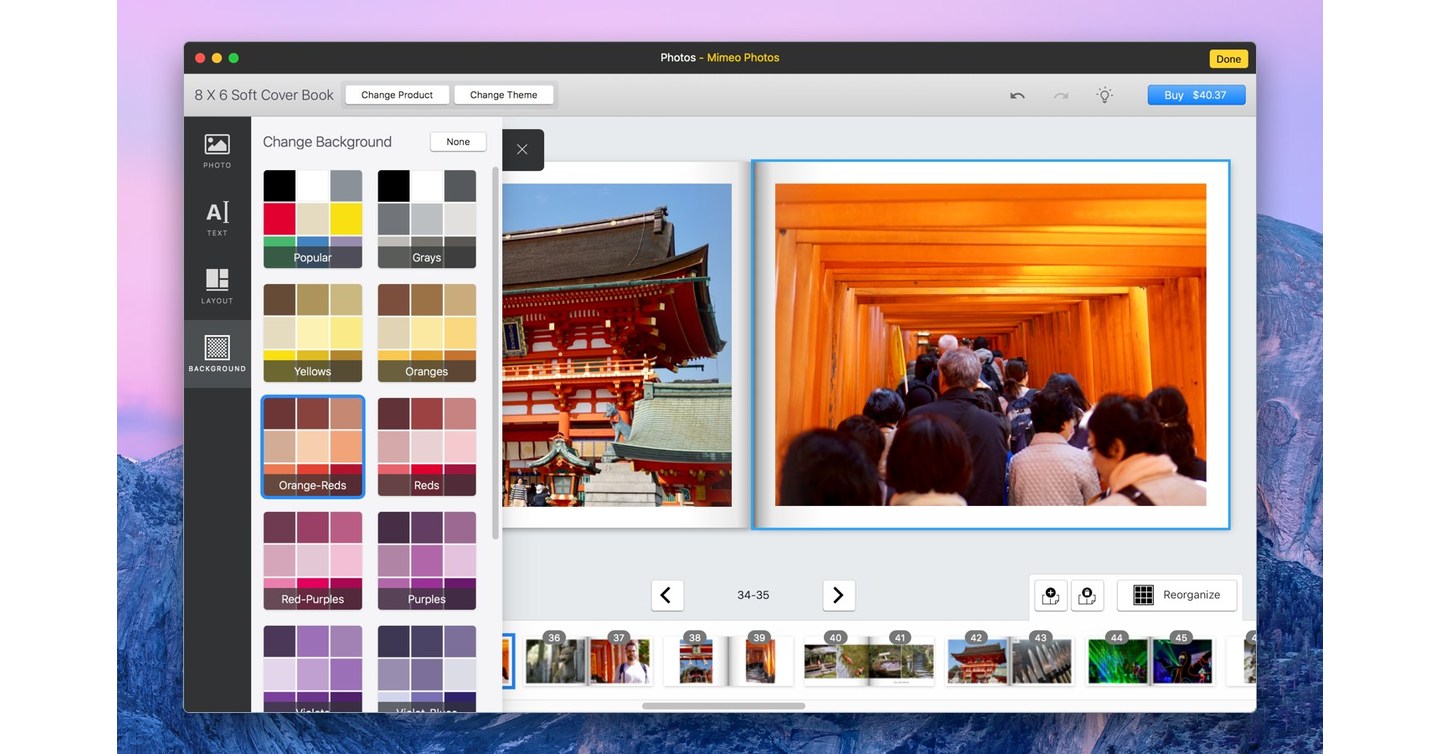The width and height of the screenshot is (1440, 754).
Task: Click Buy $40.37 to purchase the book
Action: coord(1196,94)
